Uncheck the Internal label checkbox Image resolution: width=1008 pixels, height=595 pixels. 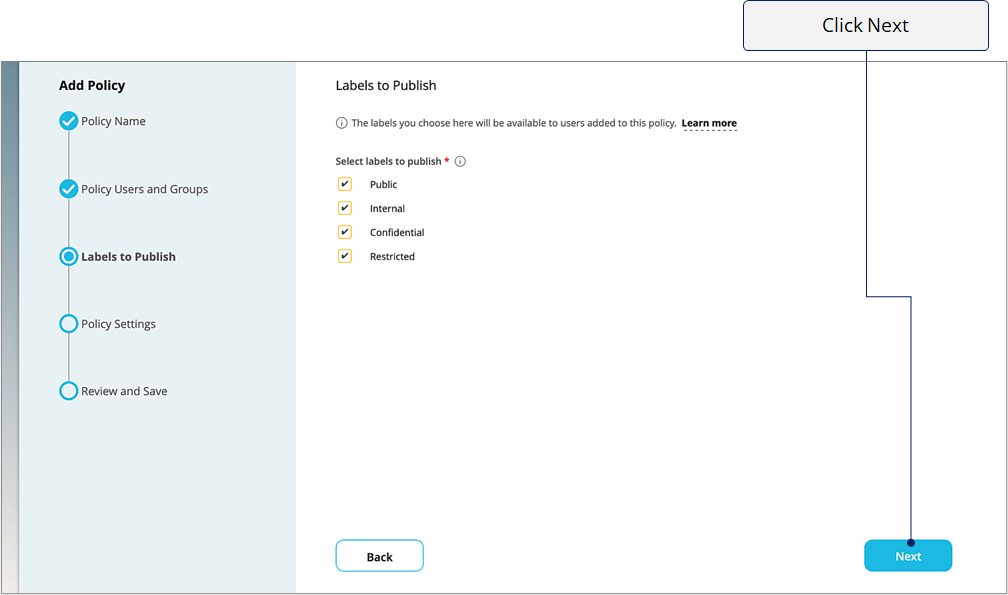(345, 208)
